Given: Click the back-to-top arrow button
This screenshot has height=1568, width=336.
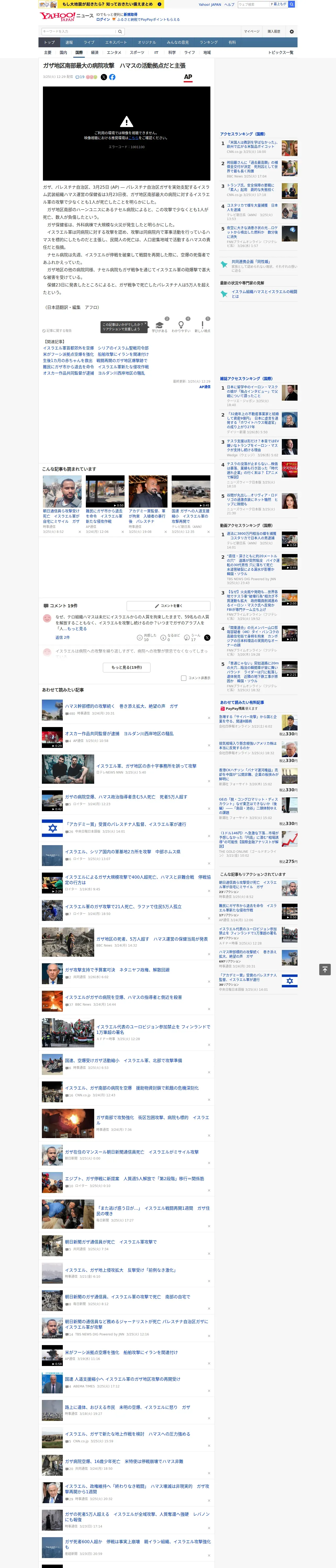Looking at the screenshot, I should [326, 969].
